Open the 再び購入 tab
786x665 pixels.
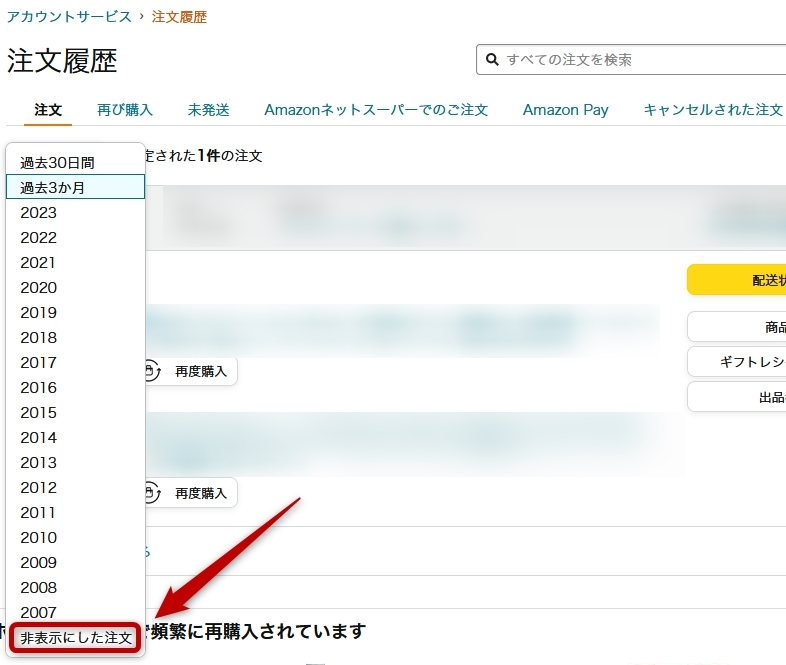point(125,110)
